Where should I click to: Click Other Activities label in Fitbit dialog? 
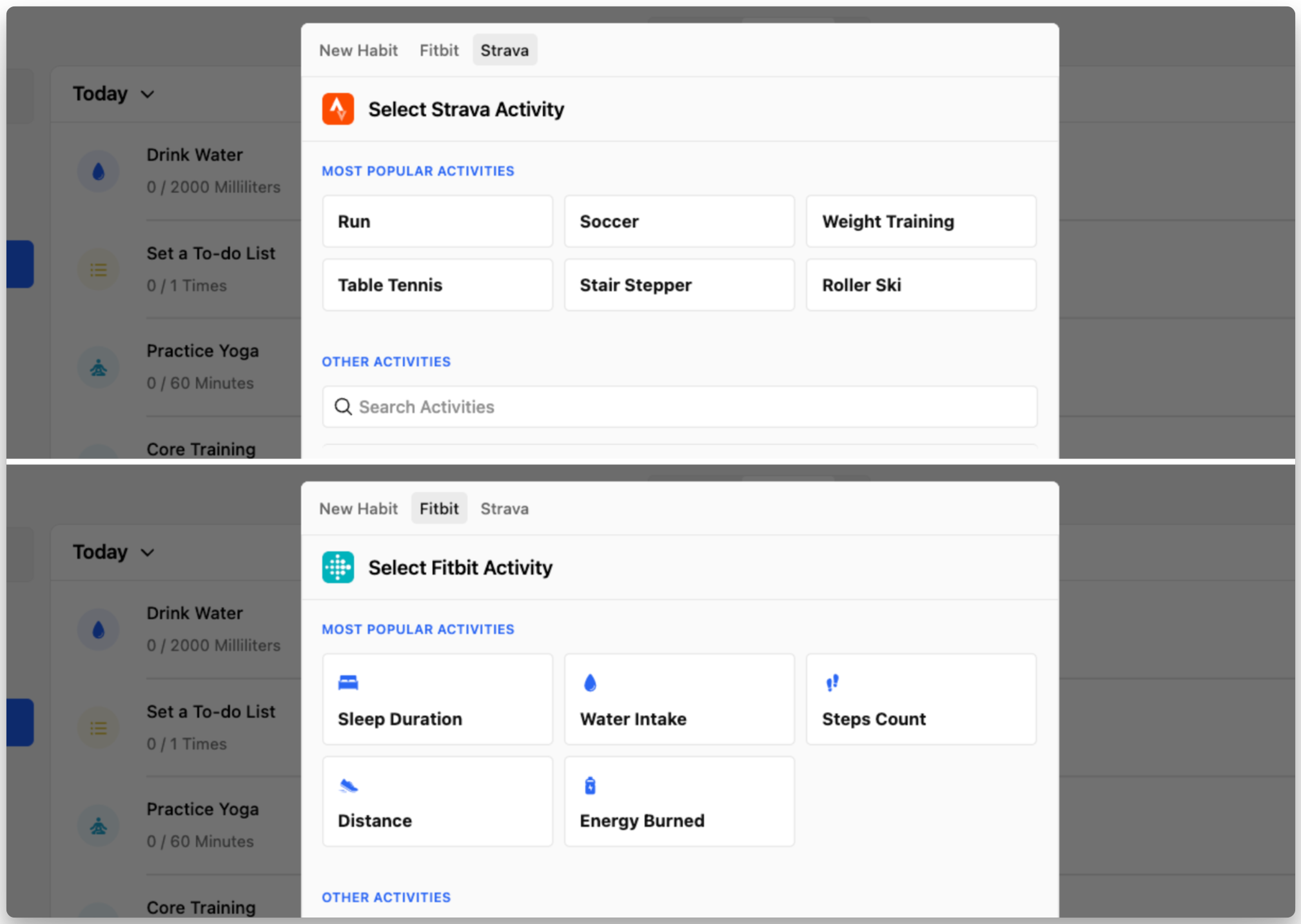tap(386, 898)
